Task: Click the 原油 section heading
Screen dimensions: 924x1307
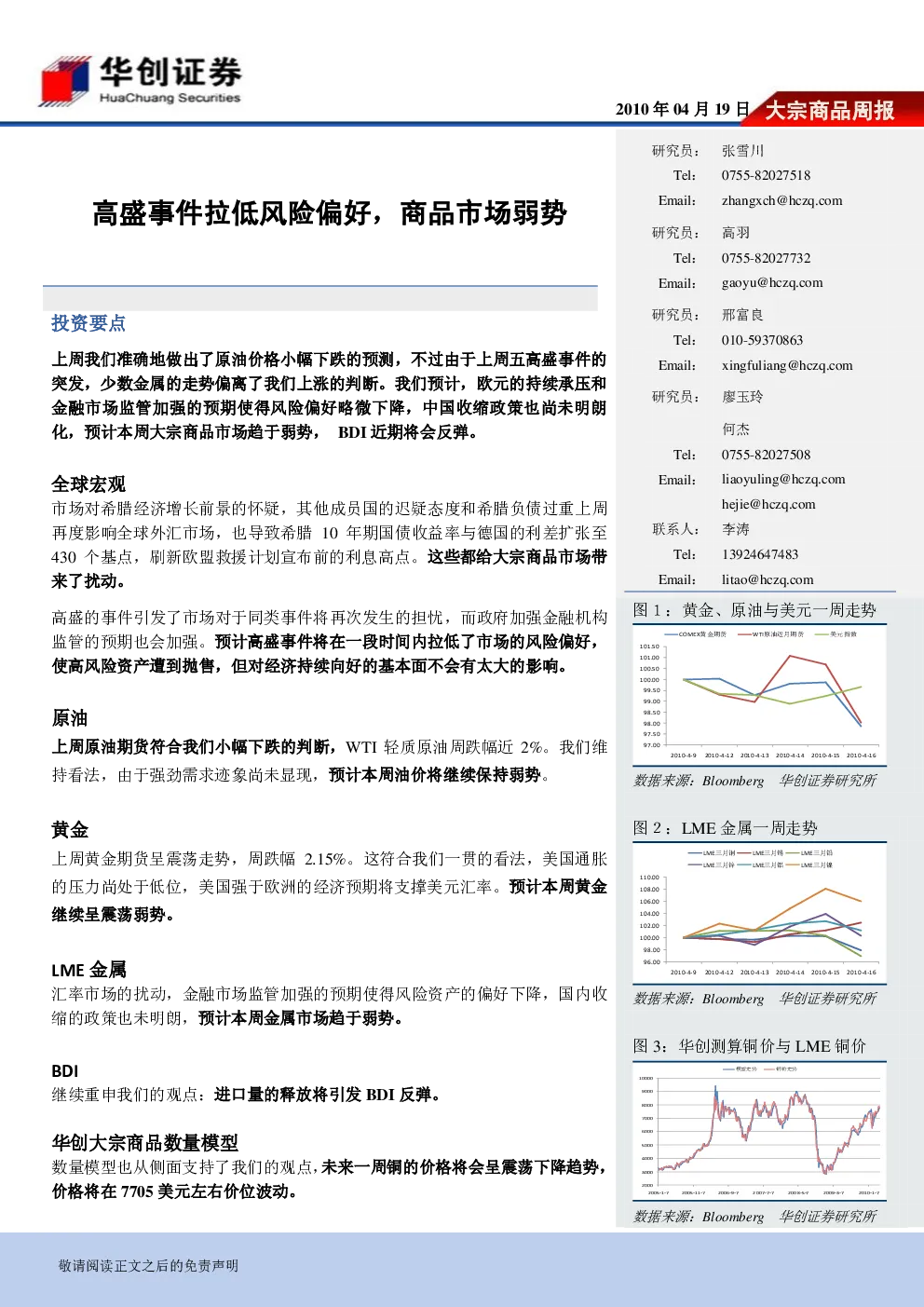Action: (70, 718)
